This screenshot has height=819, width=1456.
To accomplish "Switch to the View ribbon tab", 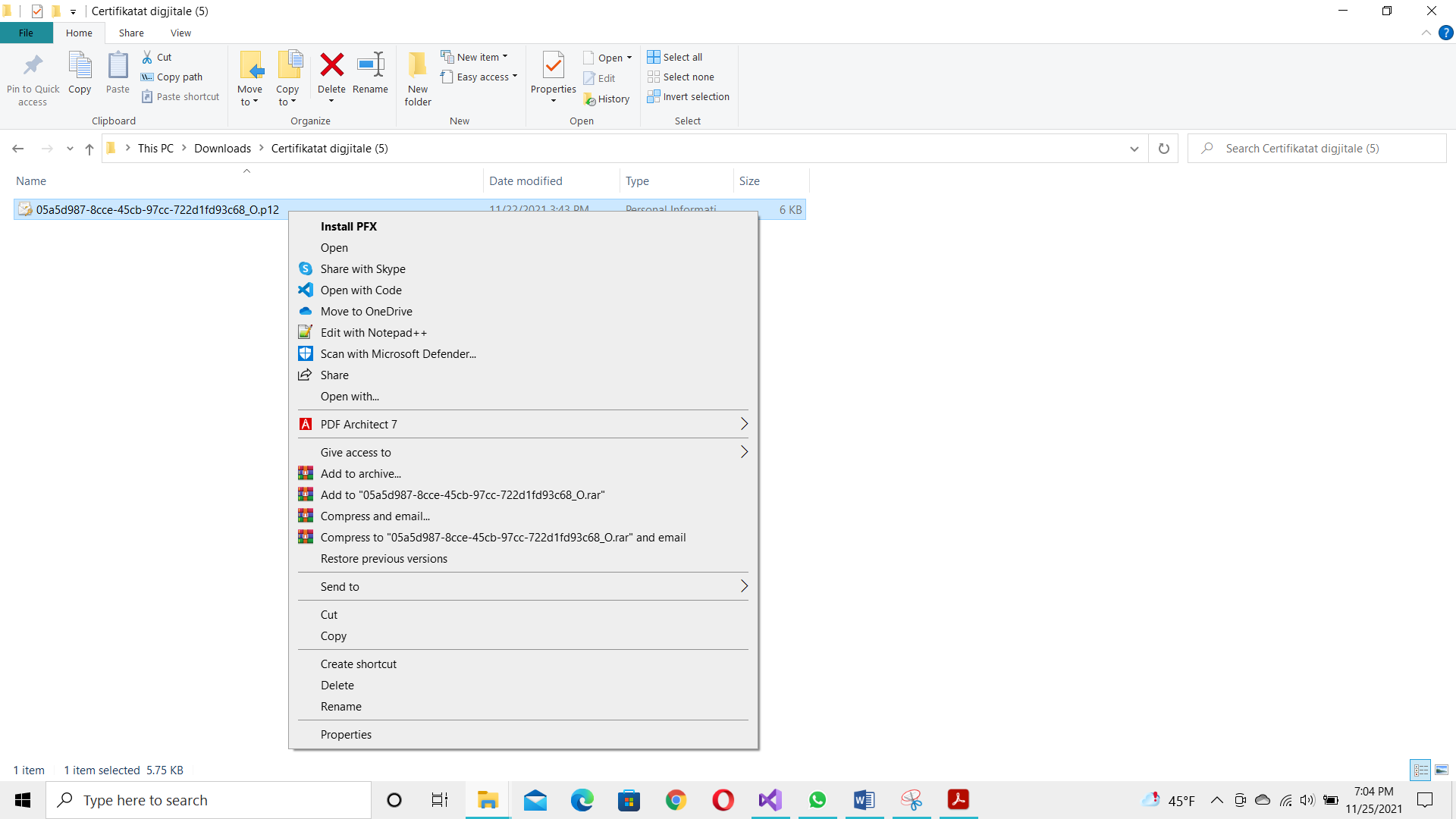I will [180, 33].
